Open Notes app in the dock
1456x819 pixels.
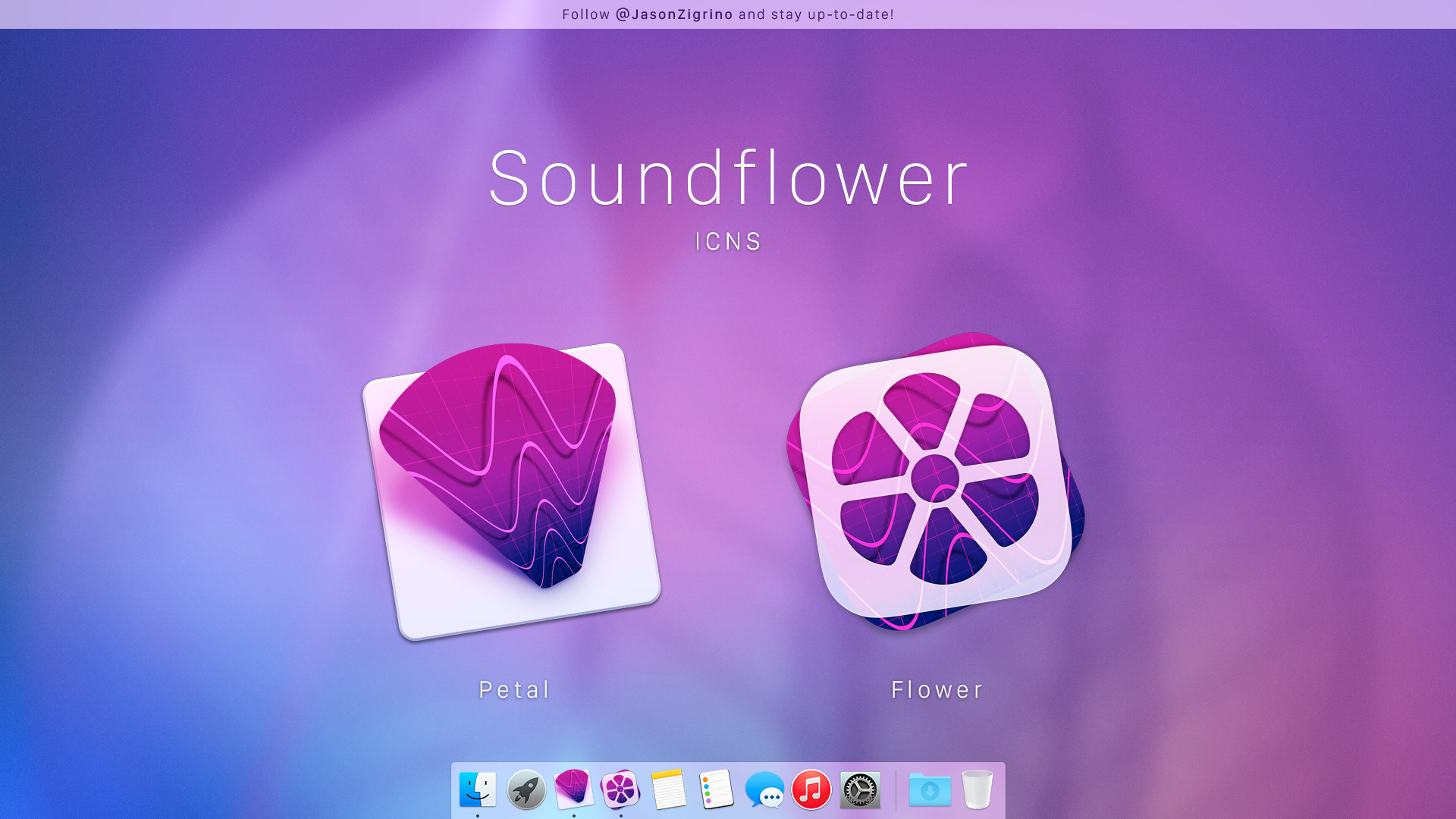coord(668,789)
